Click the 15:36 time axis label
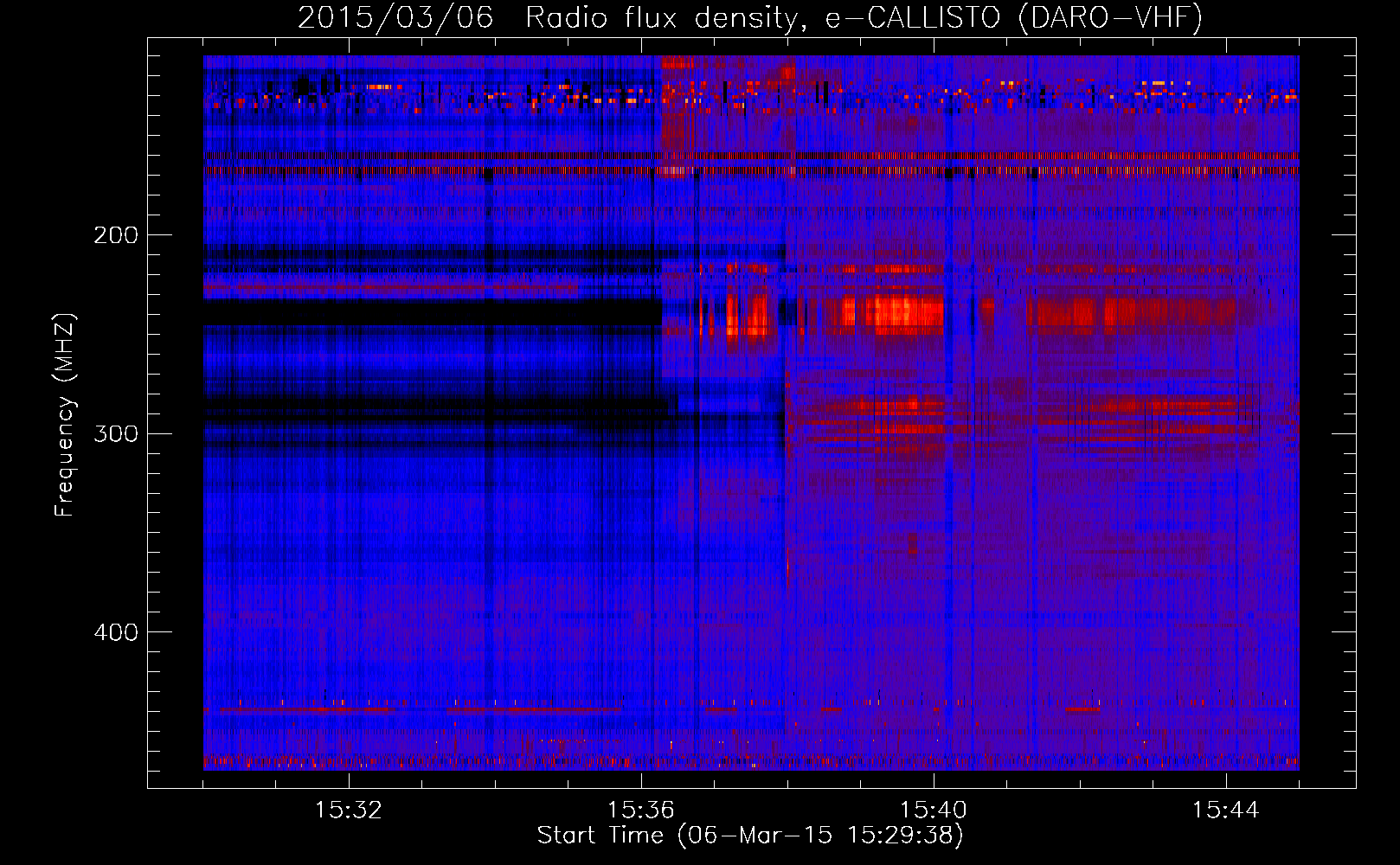 pyautogui.click(x=641, y=811)
